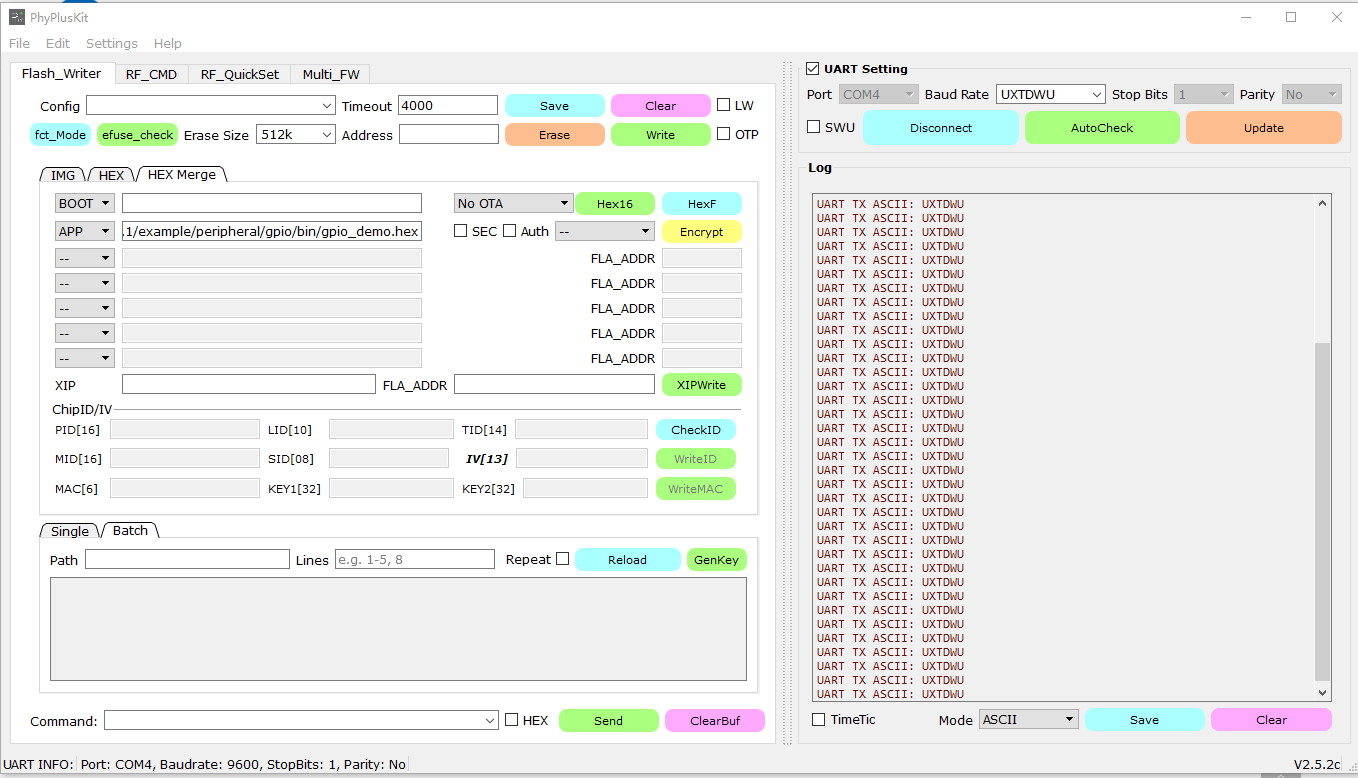
Task: Open the File menu
Action: coord(19,43)
